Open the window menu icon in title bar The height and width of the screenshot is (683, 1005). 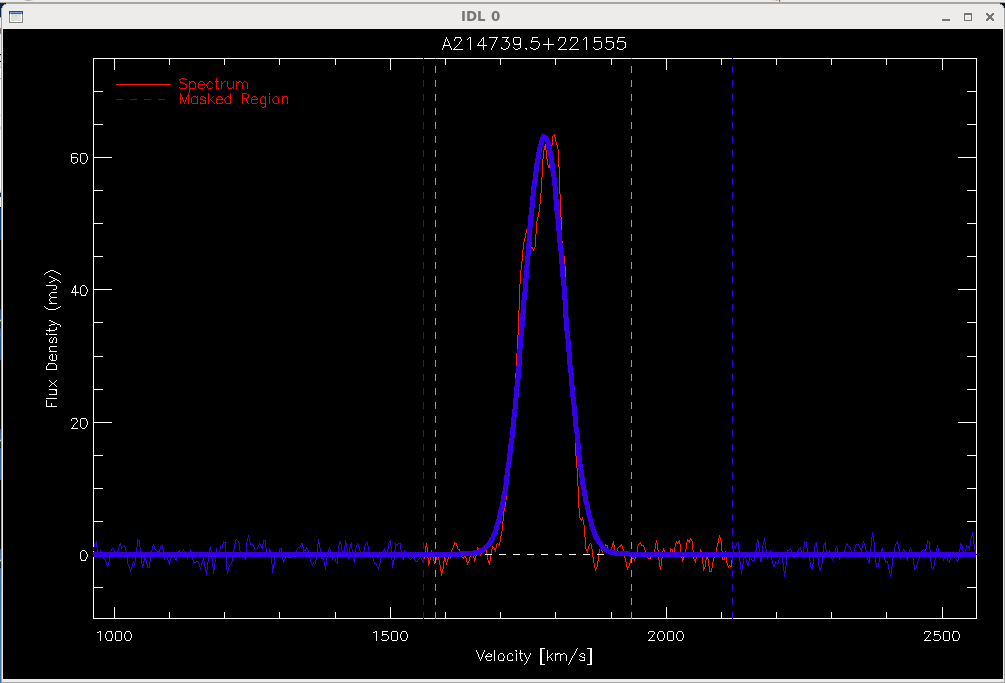16,17
